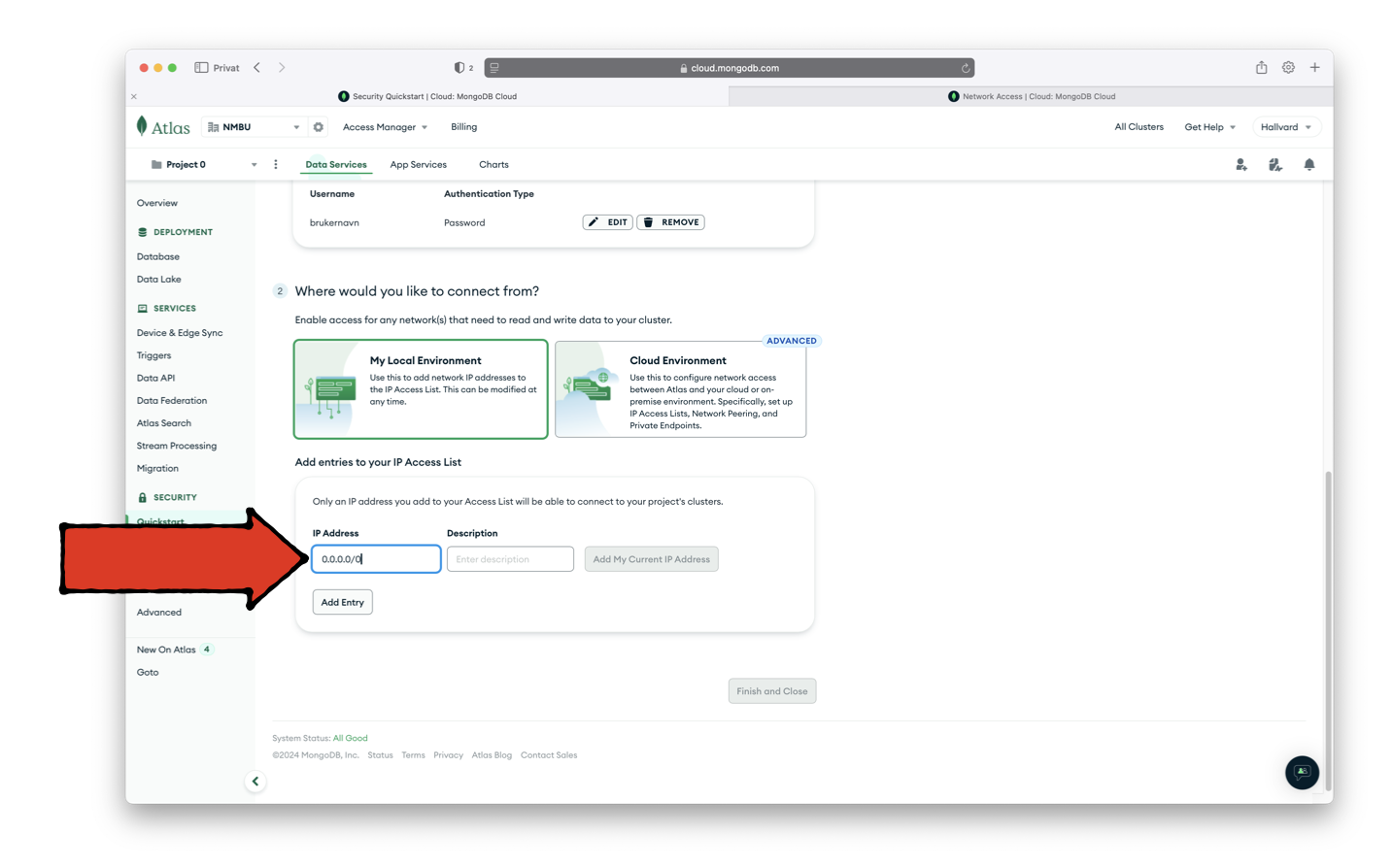This screenshot has width=1394, height=868.
Task: Open Atlas Search in the sidebar
Action: coord(164,423)
